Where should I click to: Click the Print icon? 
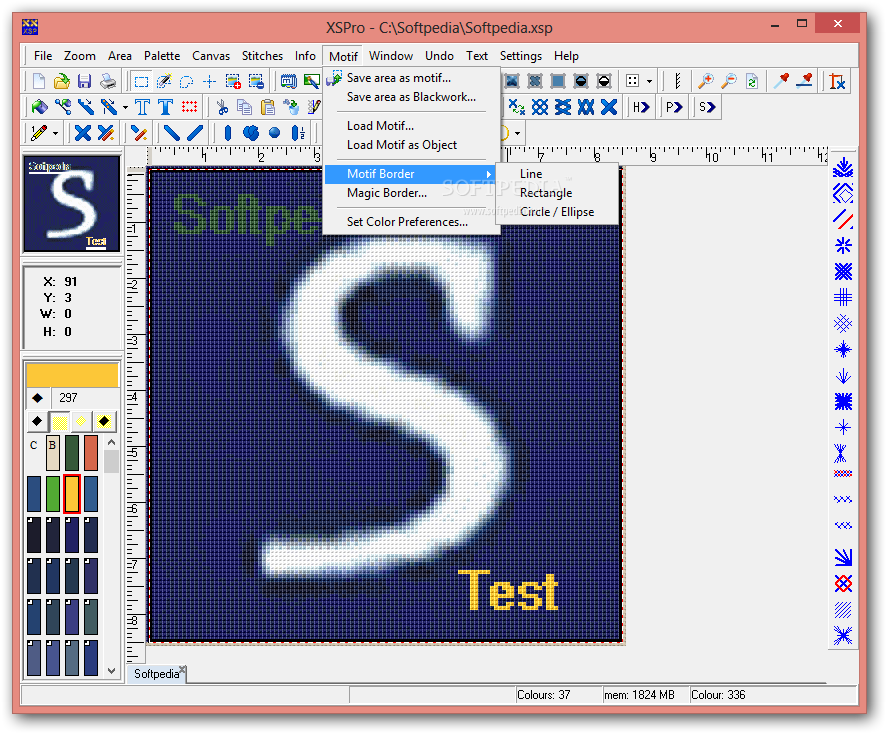tap(107, 81)
